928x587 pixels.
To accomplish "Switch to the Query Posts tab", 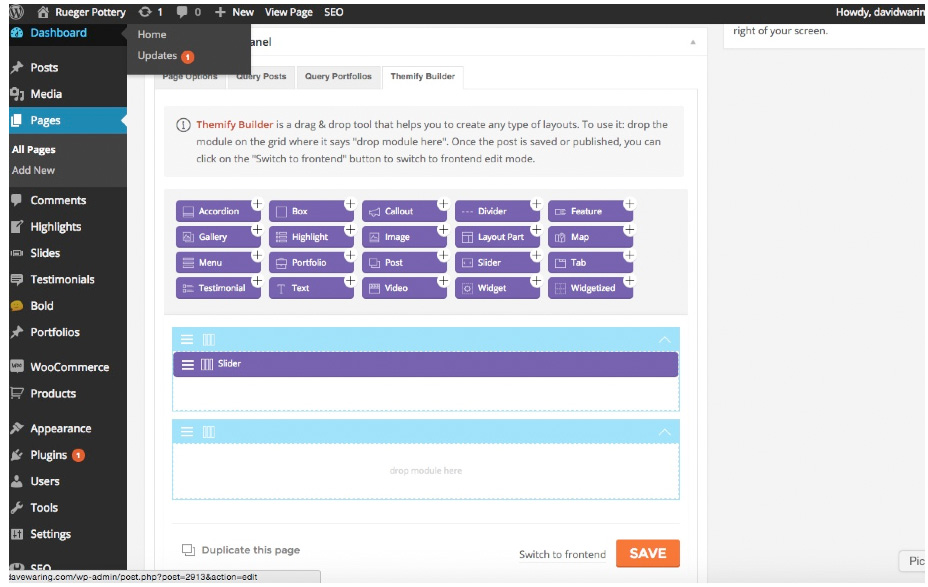I will point(261,77).
